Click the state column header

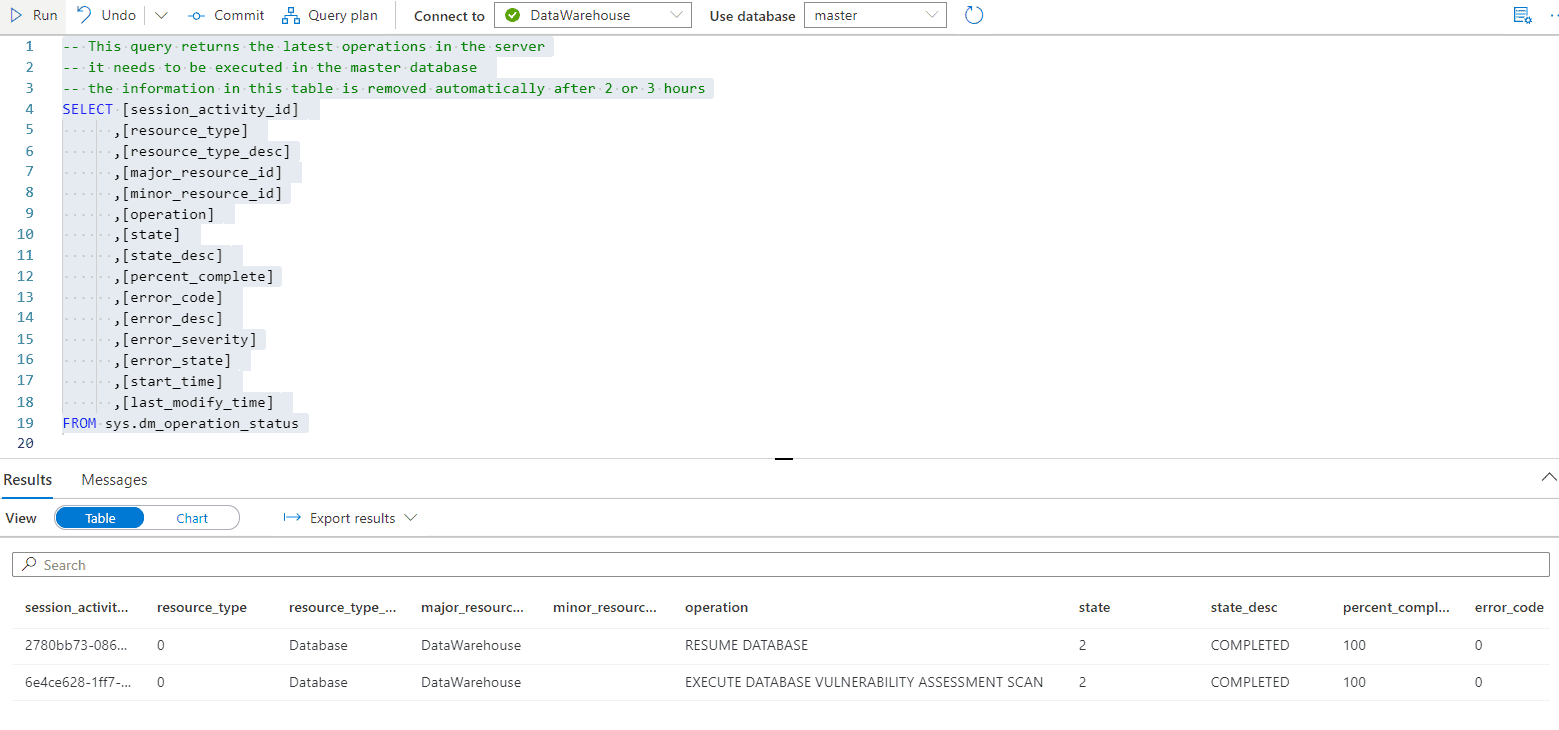coord(1094,607)
